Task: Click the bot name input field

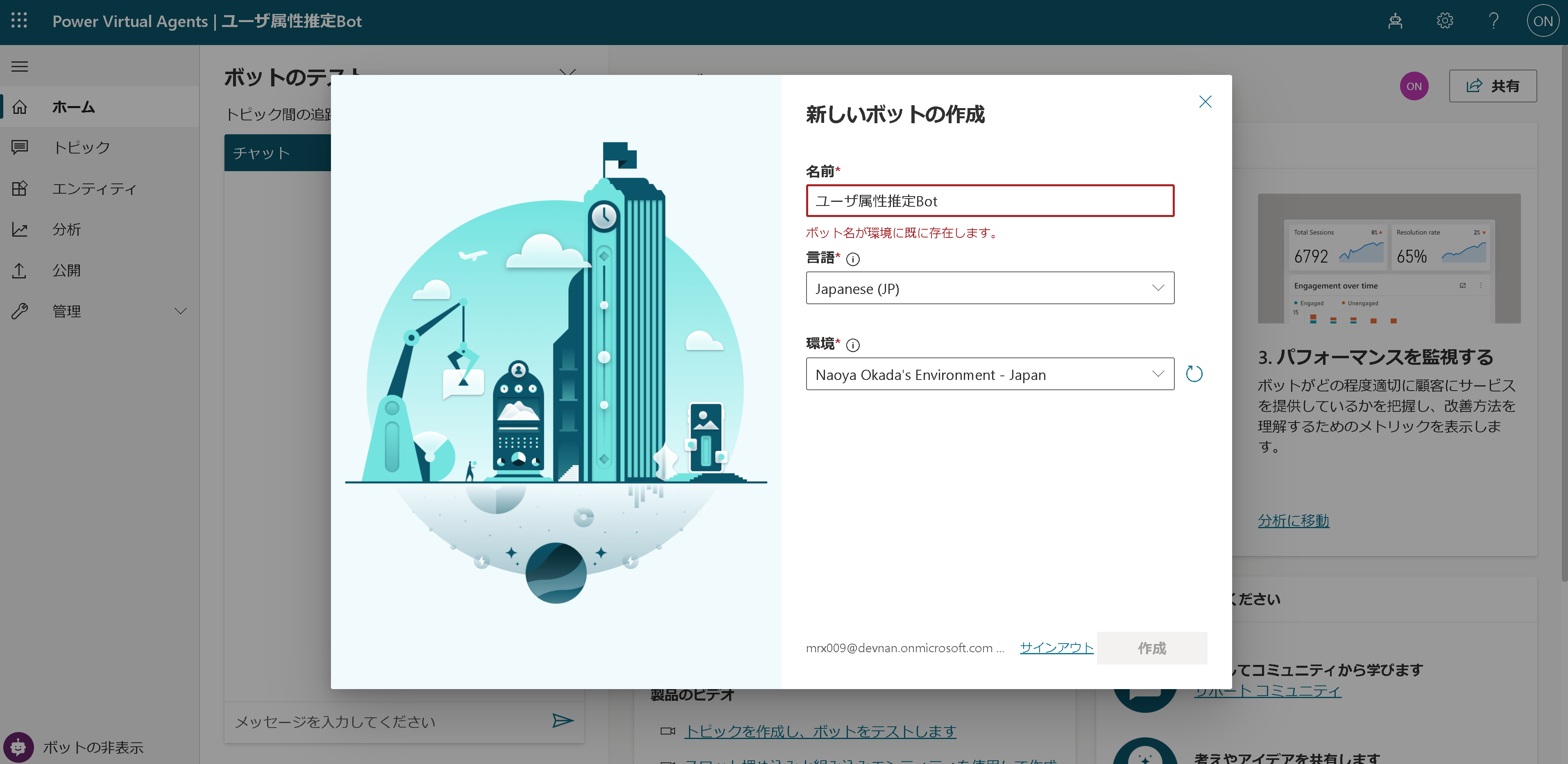Action: [989, 201]
